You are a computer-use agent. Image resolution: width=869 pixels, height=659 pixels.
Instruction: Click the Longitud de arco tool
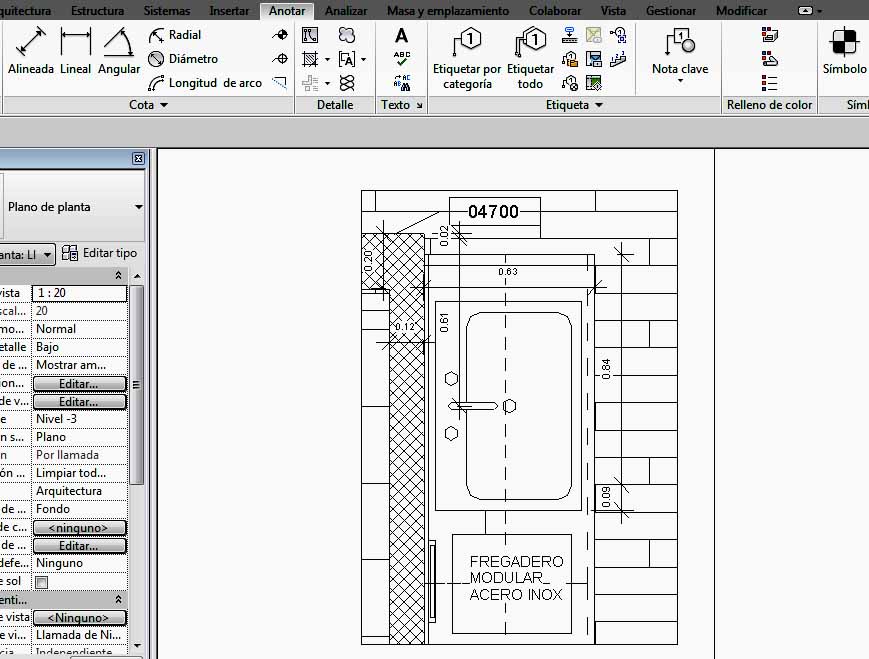click(207, 83)
